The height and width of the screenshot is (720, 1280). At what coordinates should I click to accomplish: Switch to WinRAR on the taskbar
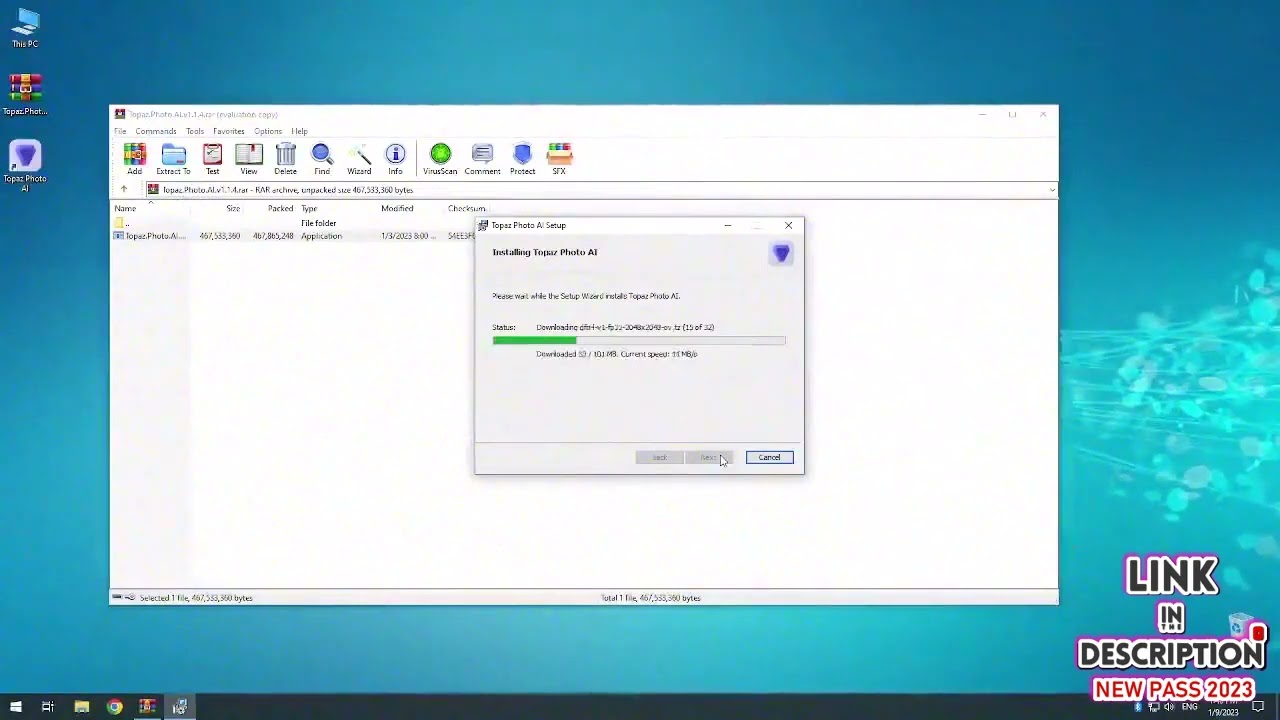pos(147,707)
